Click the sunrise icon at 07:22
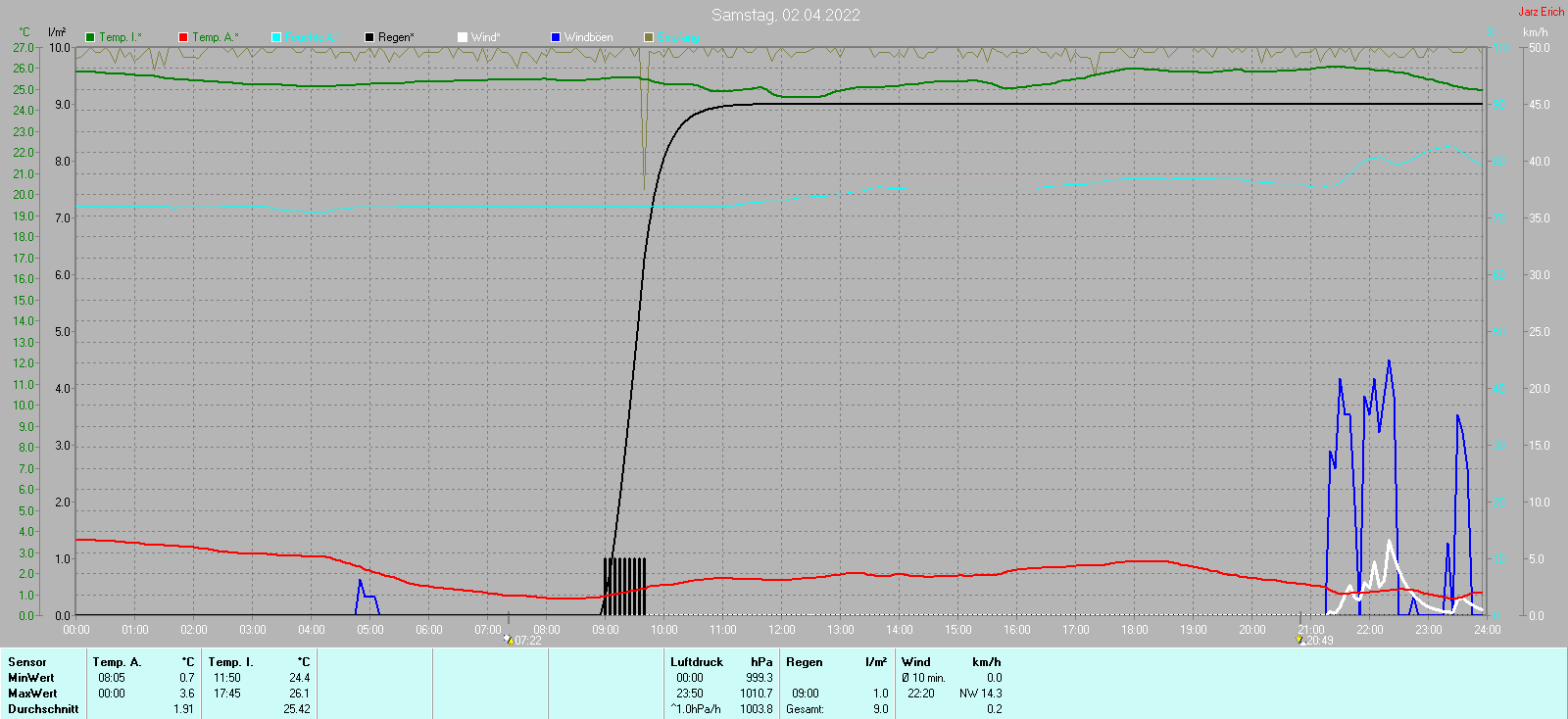The width and height of the screenshot is (1568, 719). click(508, 640)
